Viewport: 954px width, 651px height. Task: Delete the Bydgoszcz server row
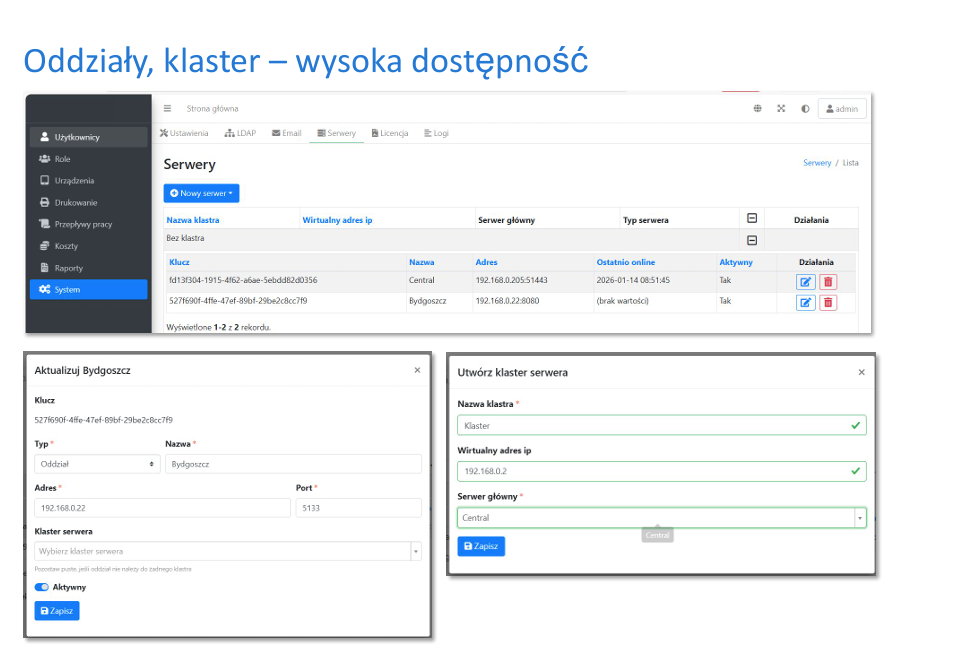(x=828, y=302)
